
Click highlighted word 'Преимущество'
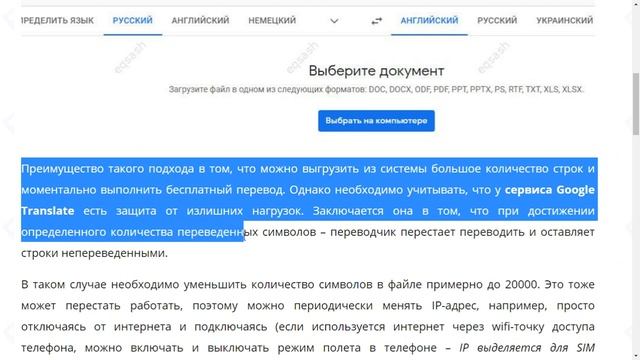(x=62, y=169)
